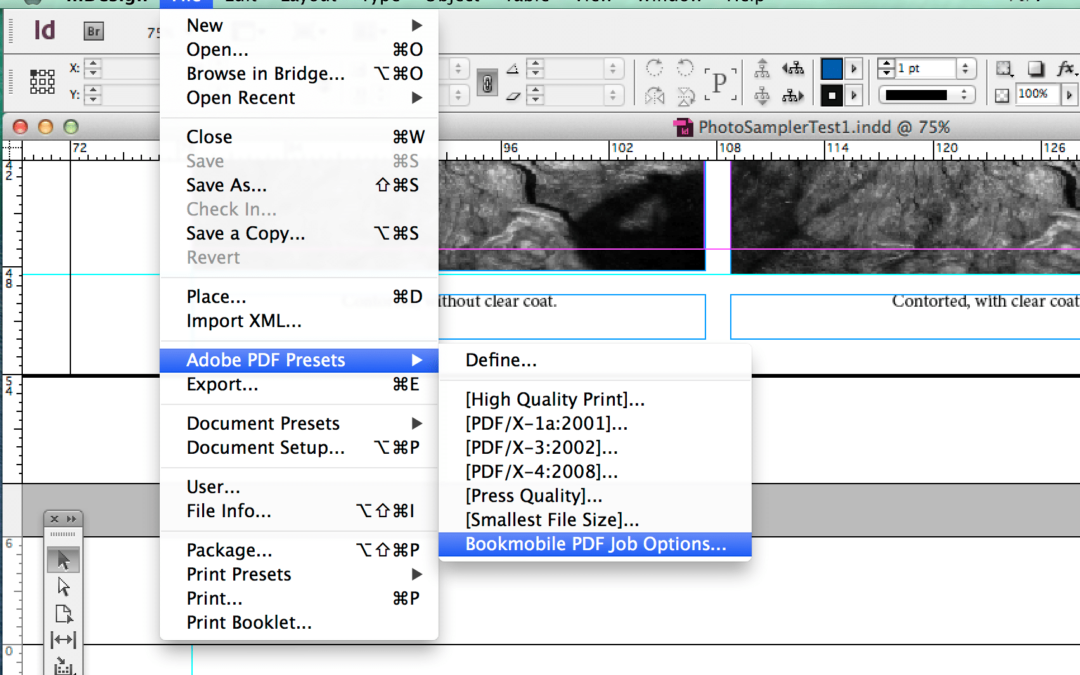Choose Package... menu item
1080x675 pixels.
299,550
